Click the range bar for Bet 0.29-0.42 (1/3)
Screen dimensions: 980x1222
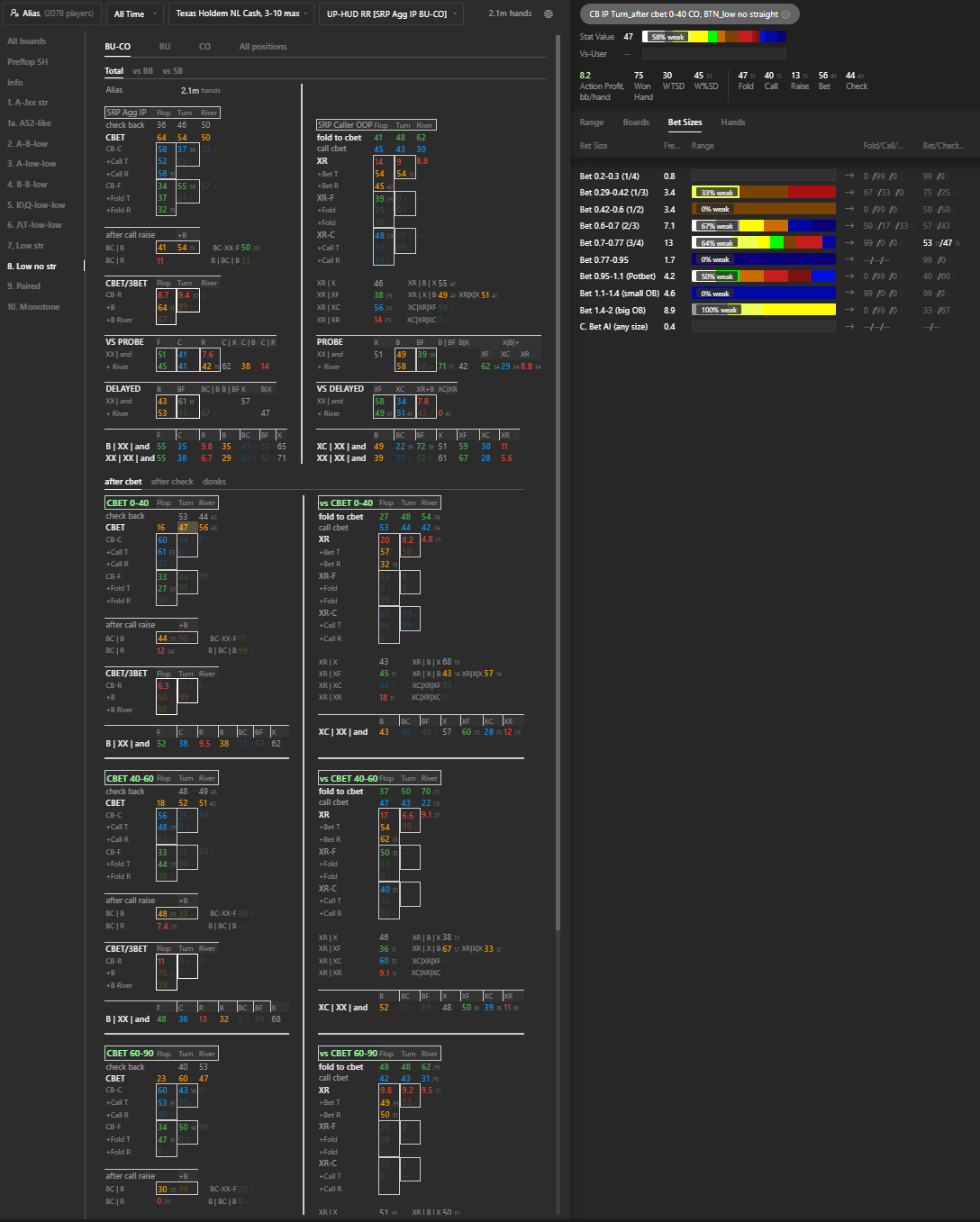pyautogui.click(x=764, y=192)
